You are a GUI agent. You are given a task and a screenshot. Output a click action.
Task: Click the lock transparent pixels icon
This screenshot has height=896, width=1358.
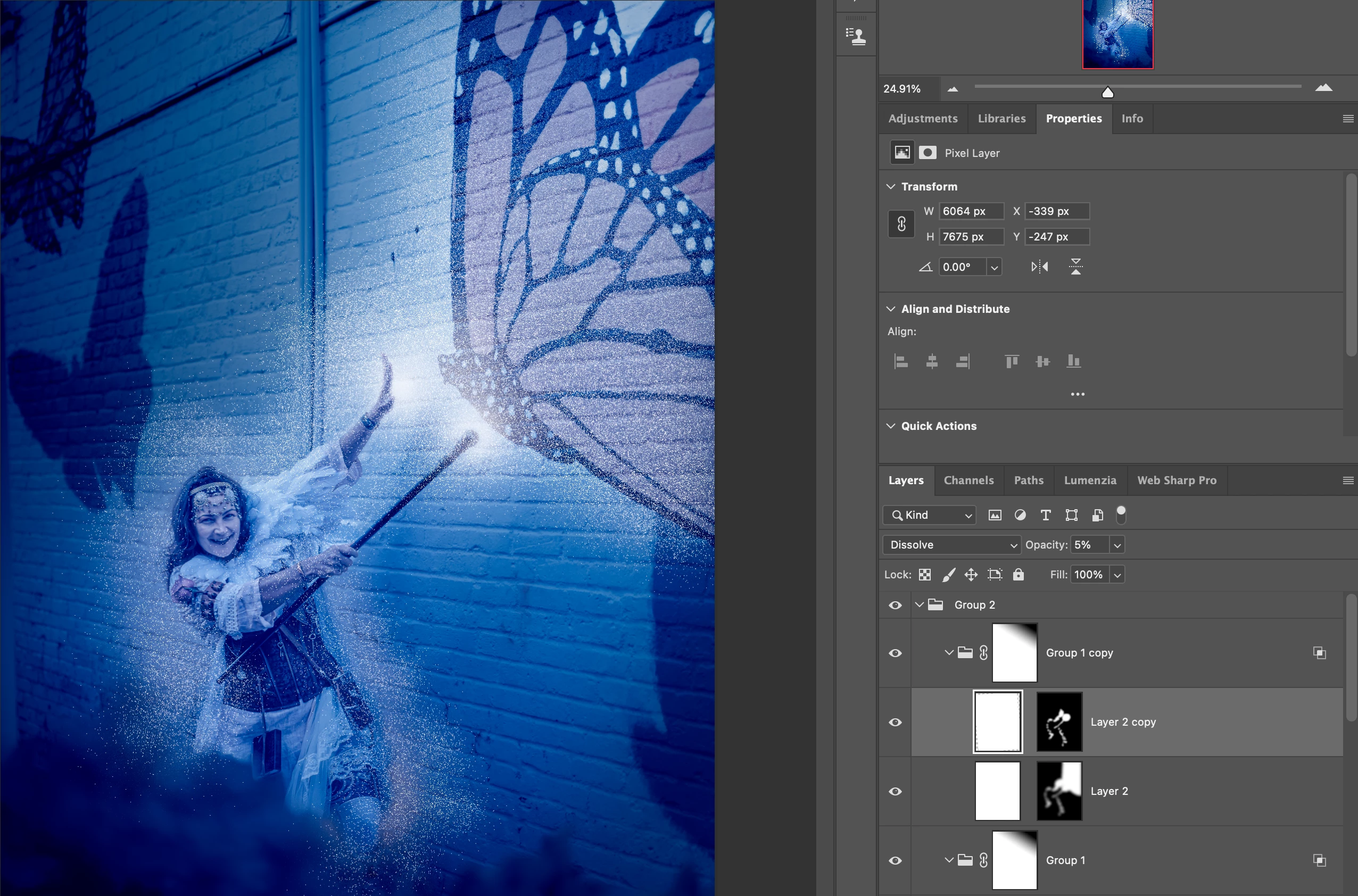(x=925, y=575)
